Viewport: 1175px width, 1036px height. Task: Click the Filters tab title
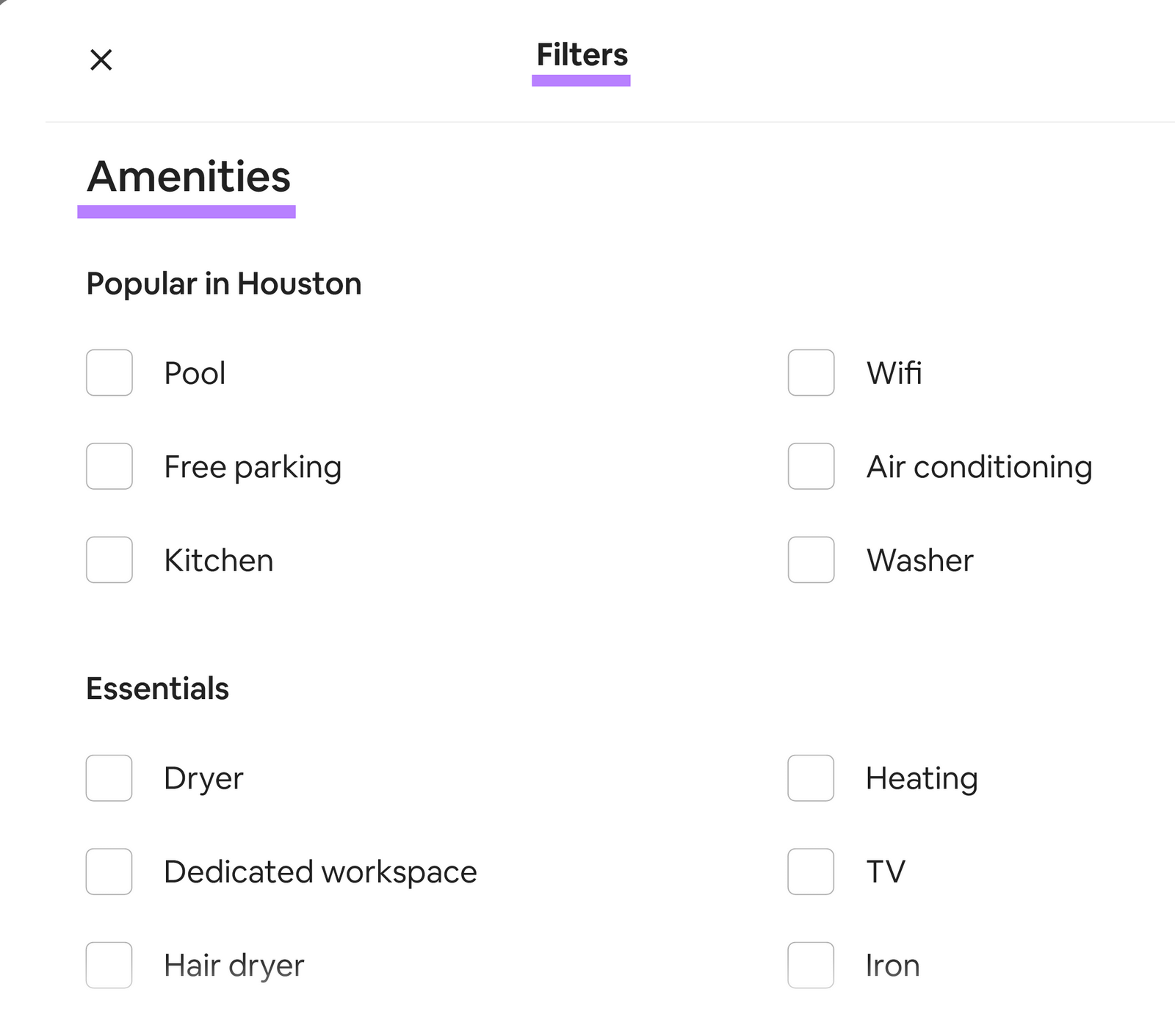581,55
